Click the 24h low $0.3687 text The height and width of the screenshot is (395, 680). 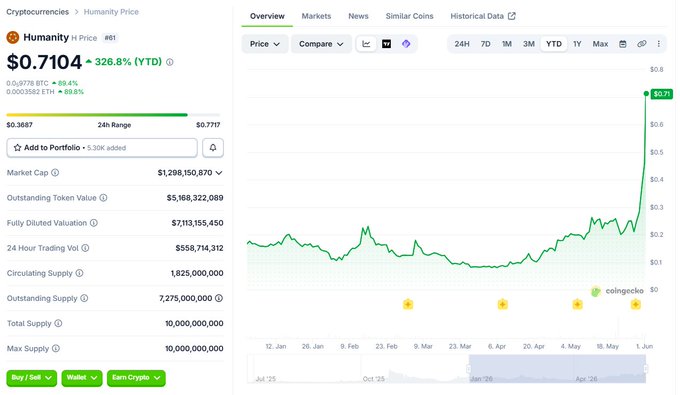[x=19, y=125]
